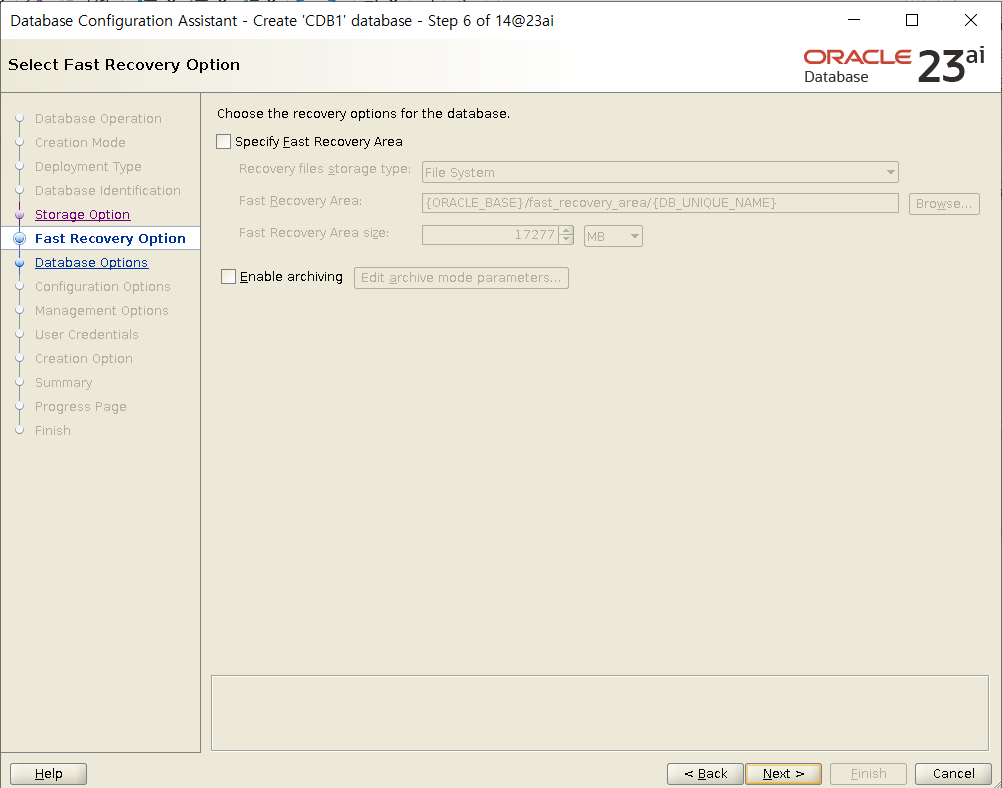Open Recovery files storage type dropdown
Viewport: 1002px width, 788px height.
click(660, 172)
